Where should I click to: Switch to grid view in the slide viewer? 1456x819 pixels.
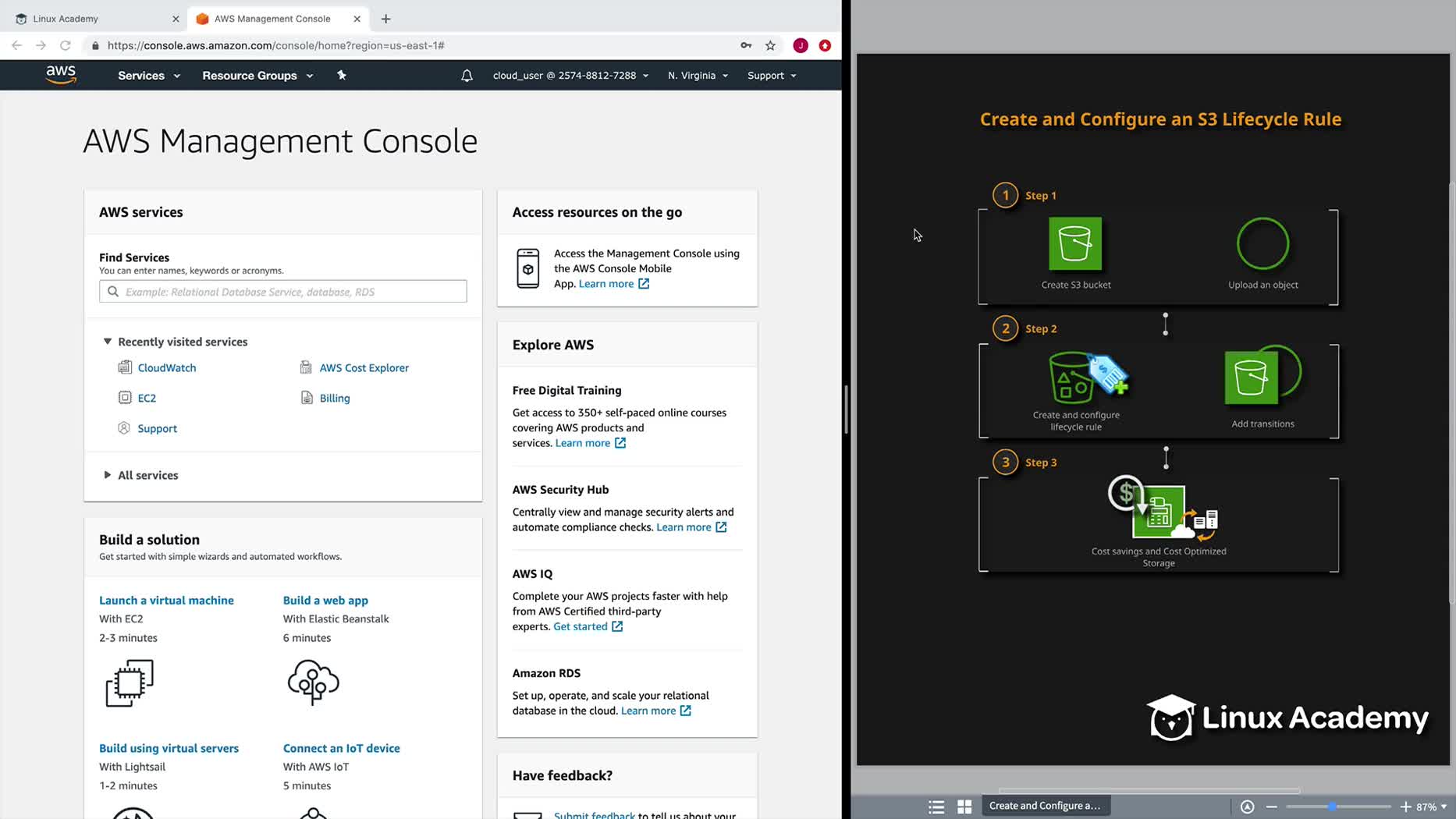tap(964, 807)
